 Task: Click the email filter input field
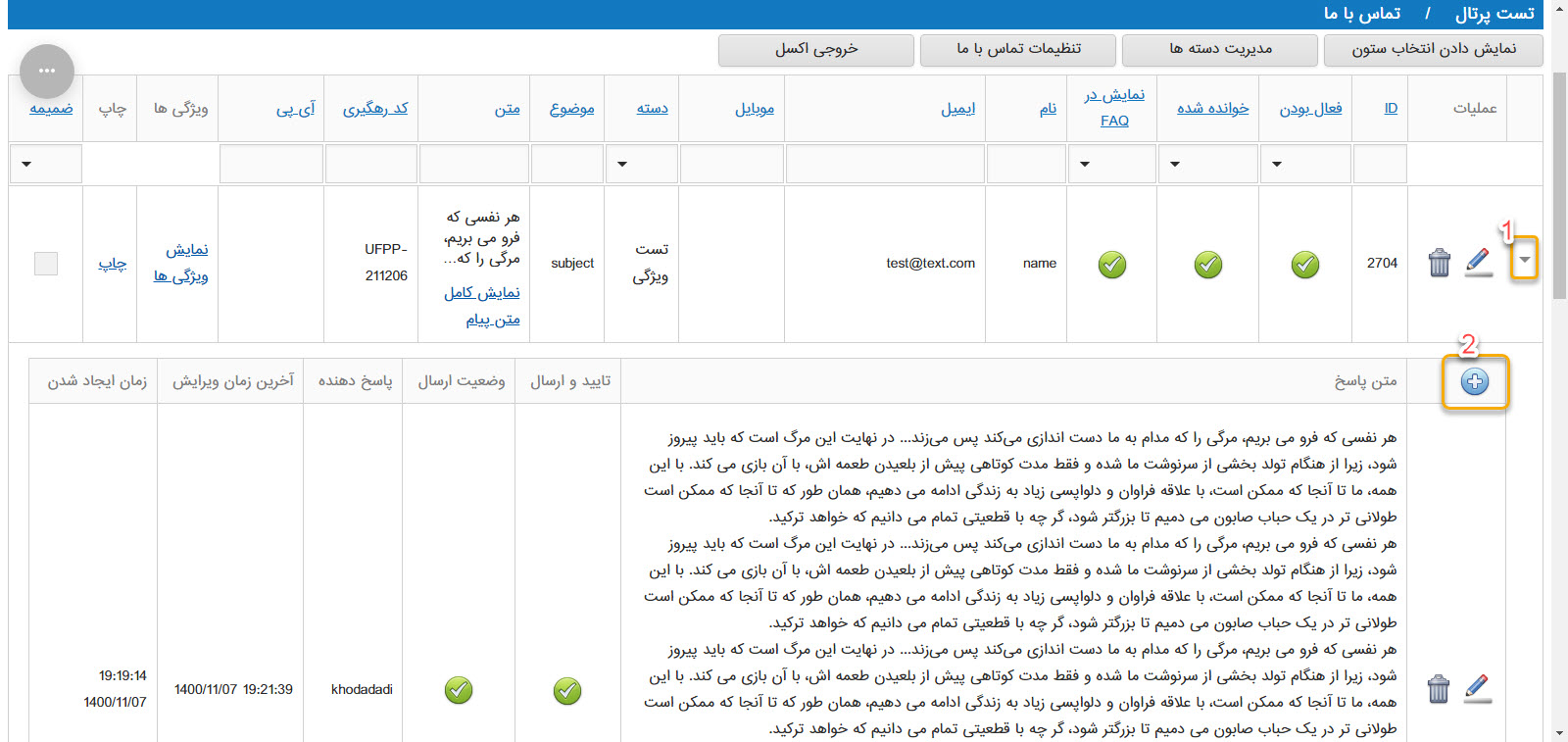pyautogui.click(x=884, y=164)
